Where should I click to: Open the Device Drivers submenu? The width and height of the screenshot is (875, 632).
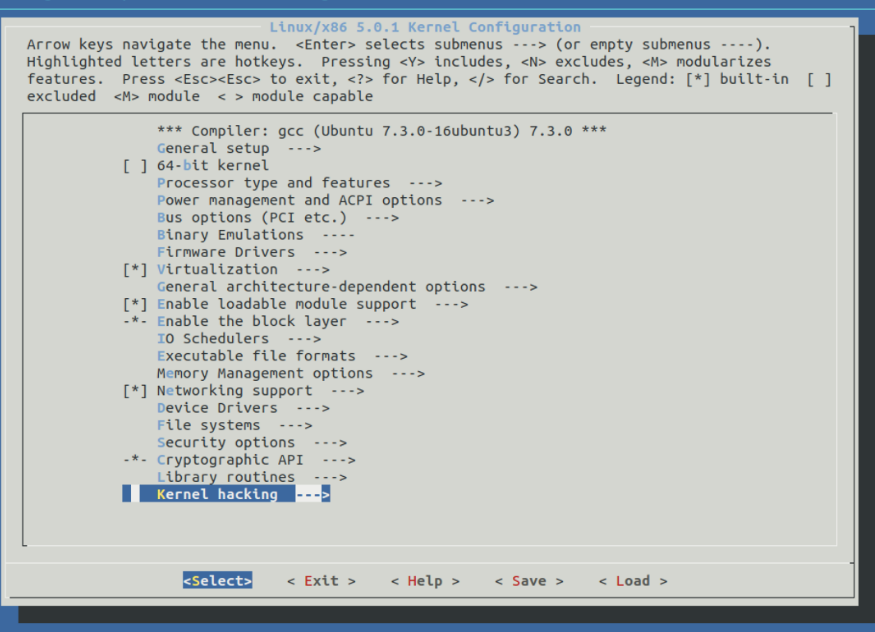pyautogui.click(x=243, y=408)
